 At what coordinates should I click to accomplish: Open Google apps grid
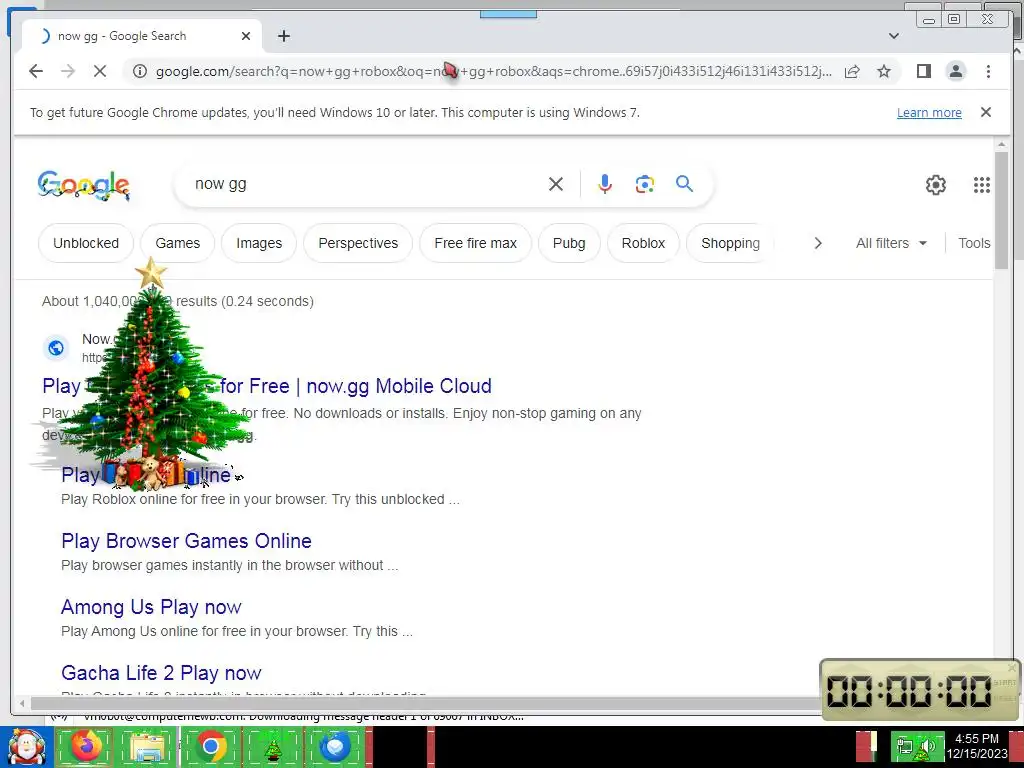click(x=982, y=185)
